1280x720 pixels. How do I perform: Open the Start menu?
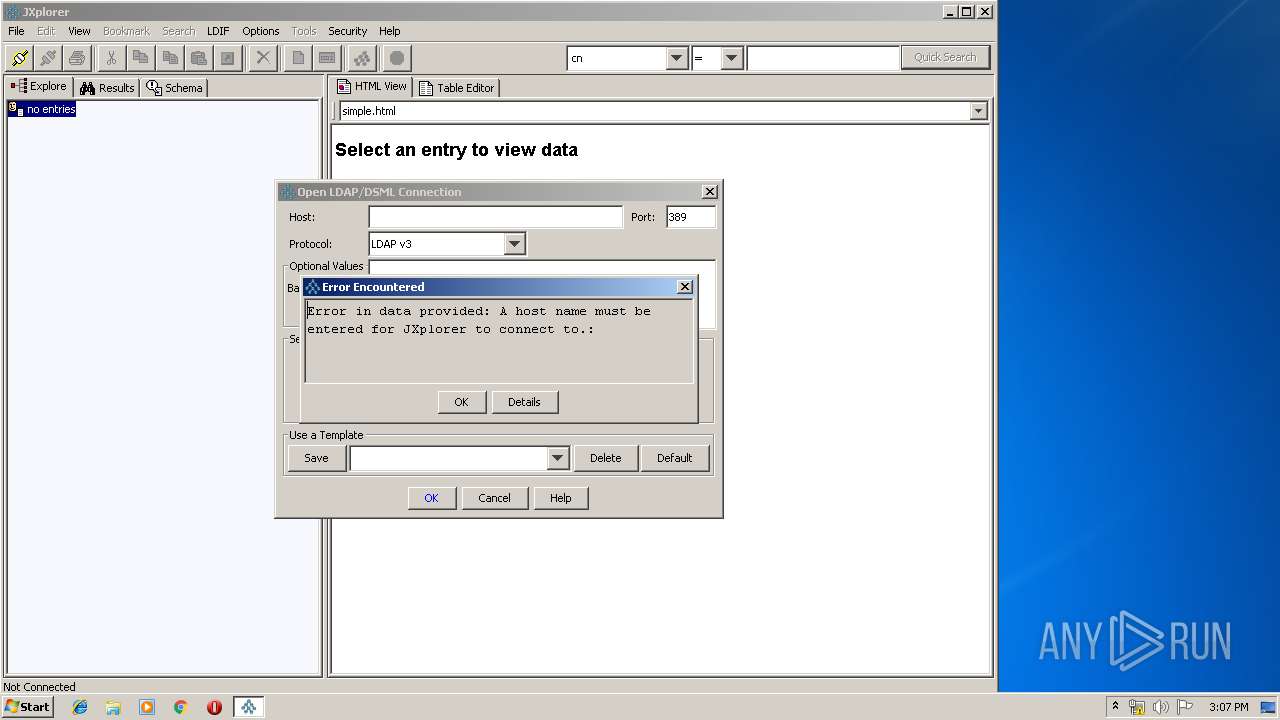(27, 707)
